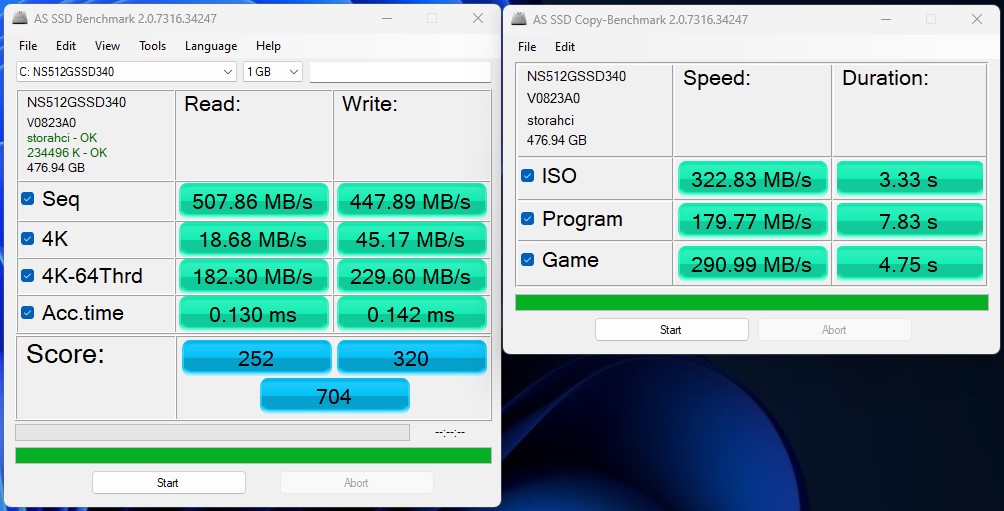Screen dimensions: 1004x511
Task: Open the Language menu
Action: [x=211, y=46]
